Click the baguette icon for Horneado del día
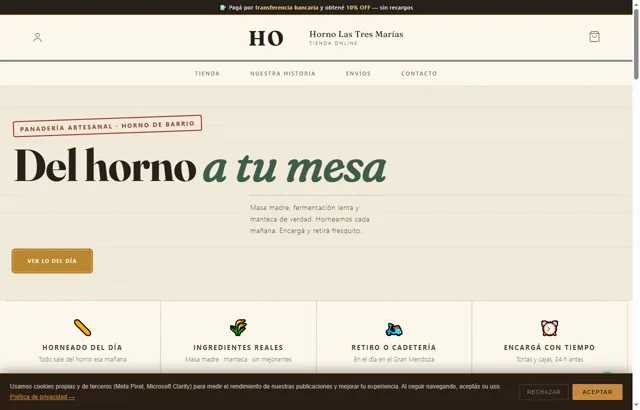 [82, 328]
